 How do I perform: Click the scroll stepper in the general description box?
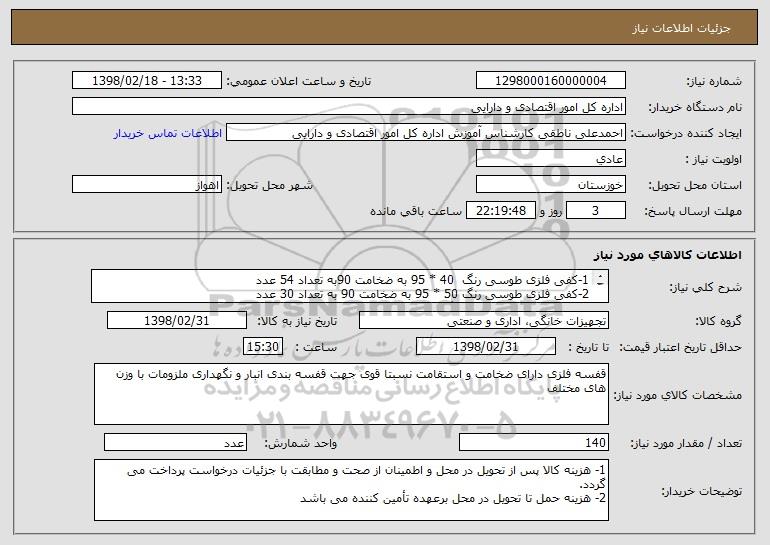point(600,280)
